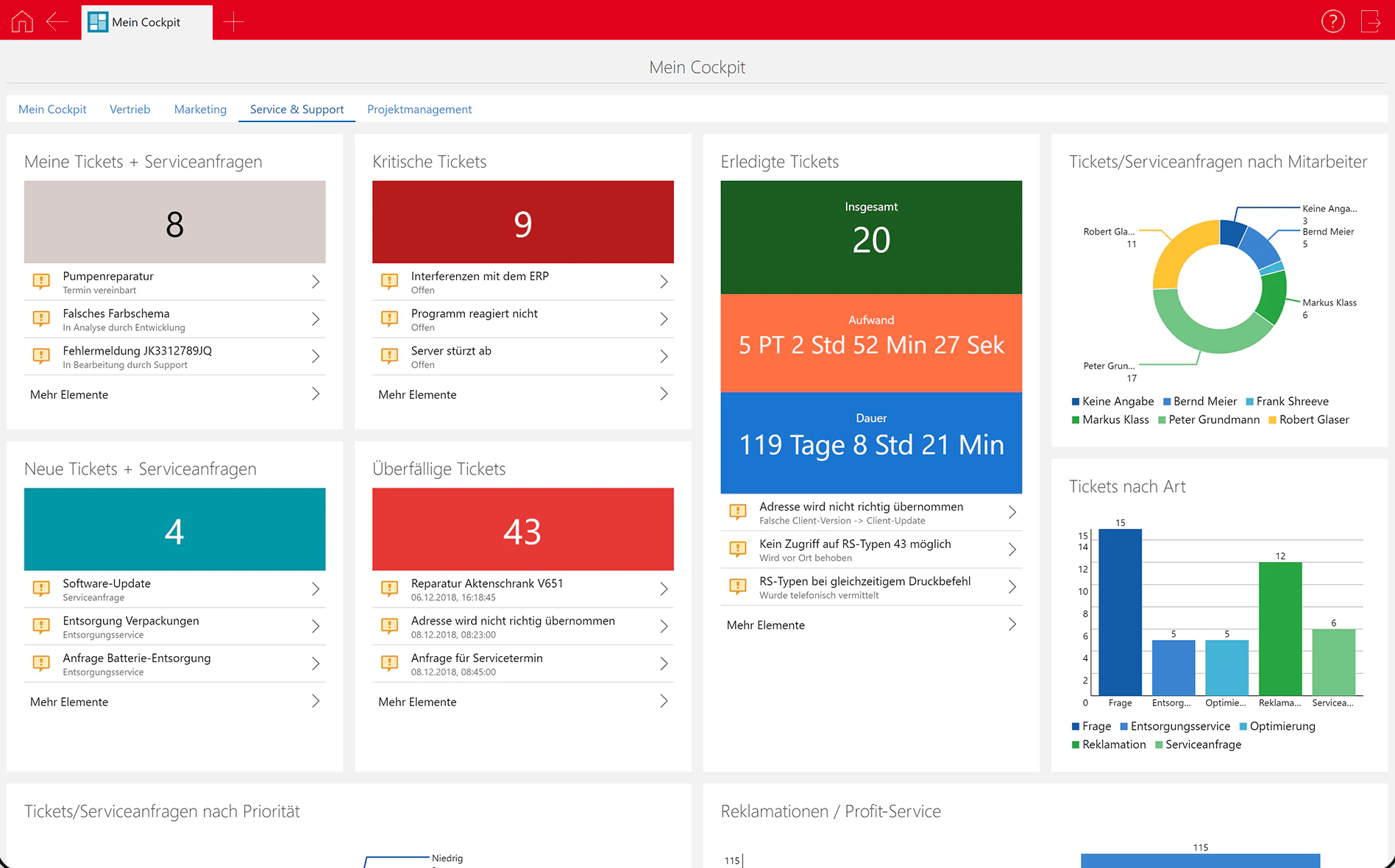Expand Mehr Elemente chevron under Erledigte Tickets
This screenshot has height=868, width=1395.
point(1012,625)
